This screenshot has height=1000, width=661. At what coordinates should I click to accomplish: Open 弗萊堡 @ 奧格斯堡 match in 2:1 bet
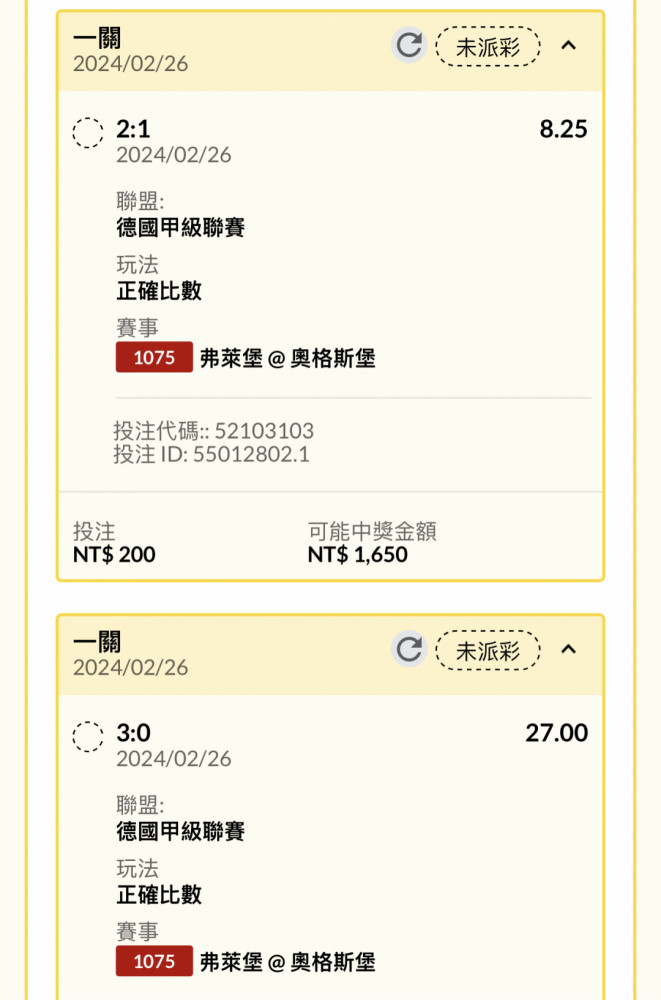288,358
